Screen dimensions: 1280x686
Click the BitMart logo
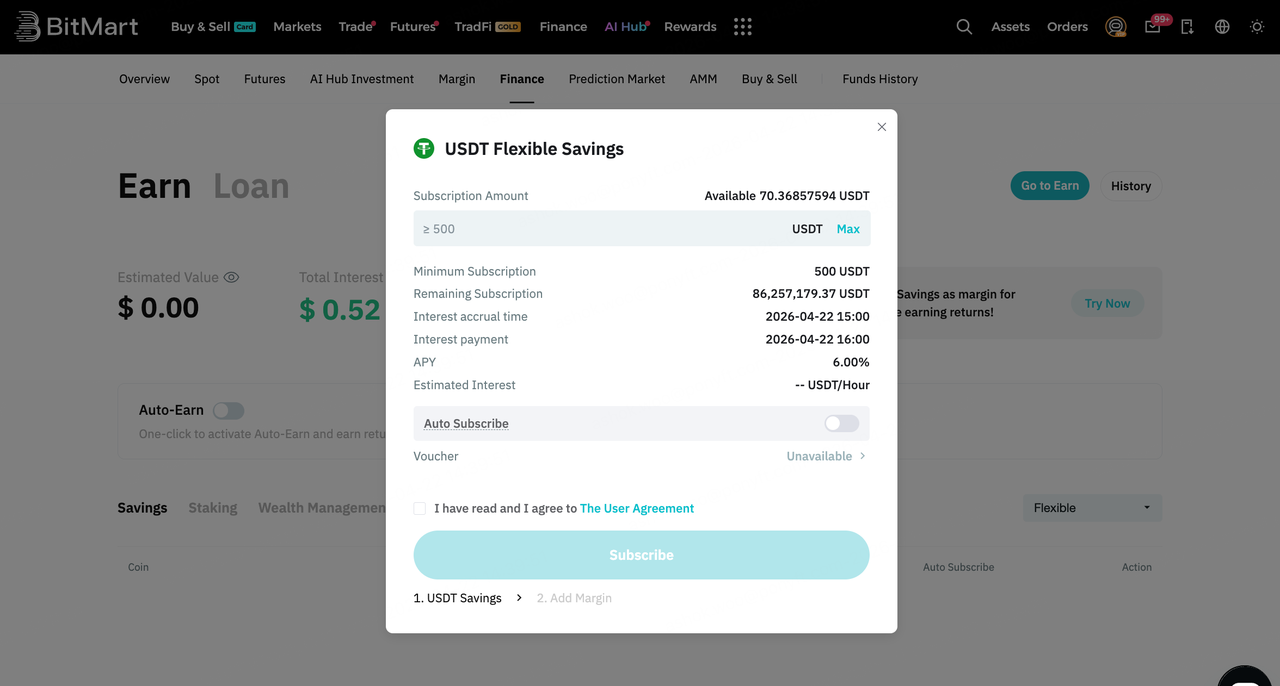click(76, 27)
